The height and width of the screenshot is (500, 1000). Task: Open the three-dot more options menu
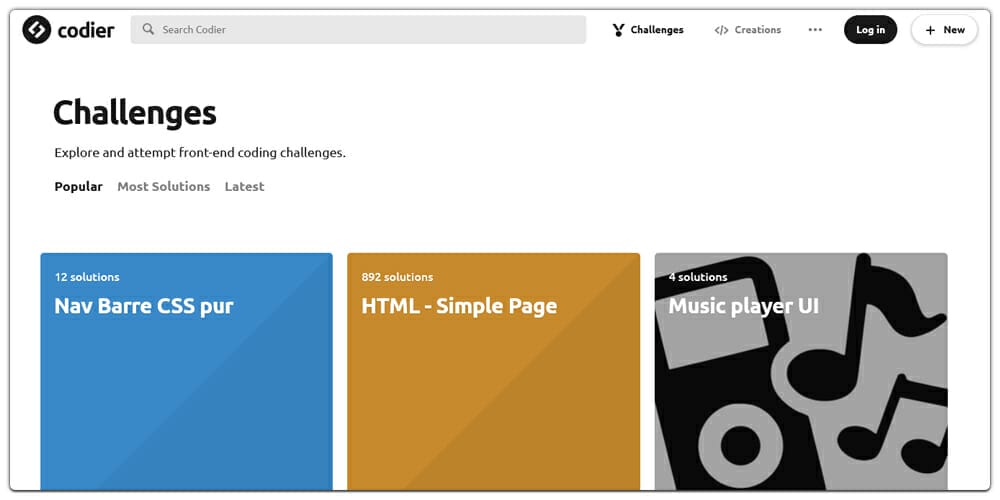click(815, 30)
